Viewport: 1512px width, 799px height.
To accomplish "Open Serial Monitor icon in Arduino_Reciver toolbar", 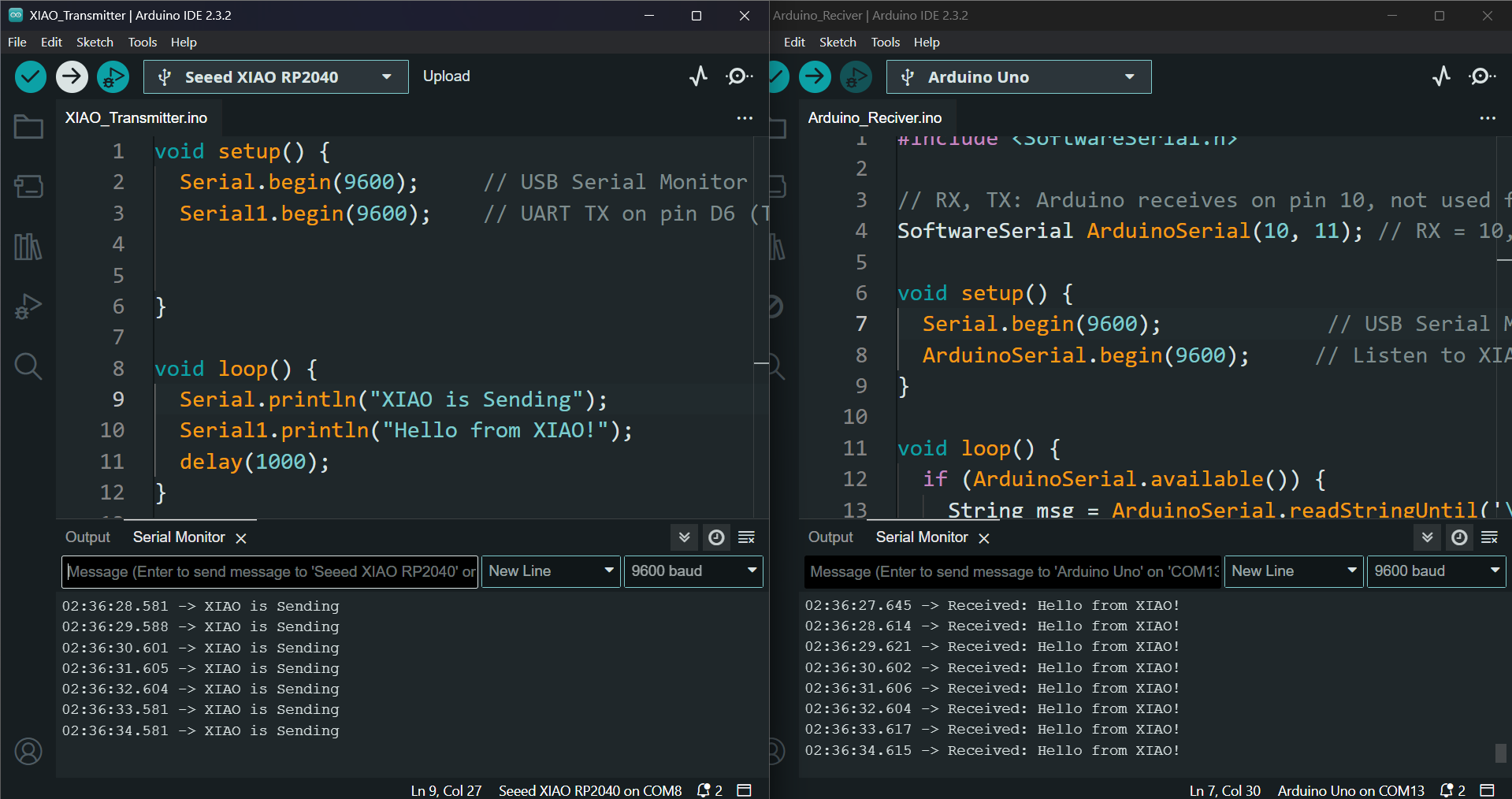I will coord(1481,76).
